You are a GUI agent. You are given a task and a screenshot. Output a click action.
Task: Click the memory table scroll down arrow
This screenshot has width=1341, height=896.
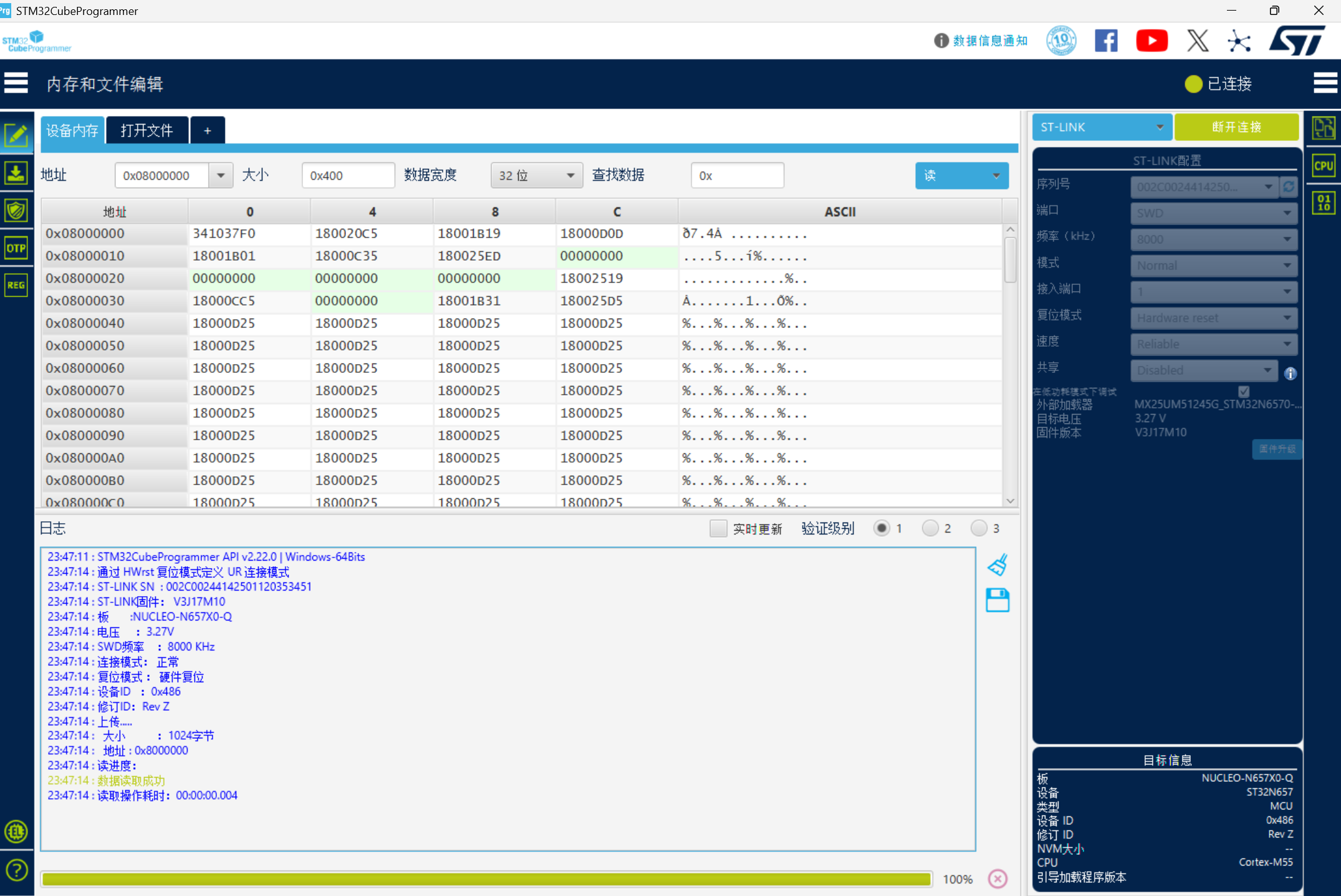(x=1011, y=501)
